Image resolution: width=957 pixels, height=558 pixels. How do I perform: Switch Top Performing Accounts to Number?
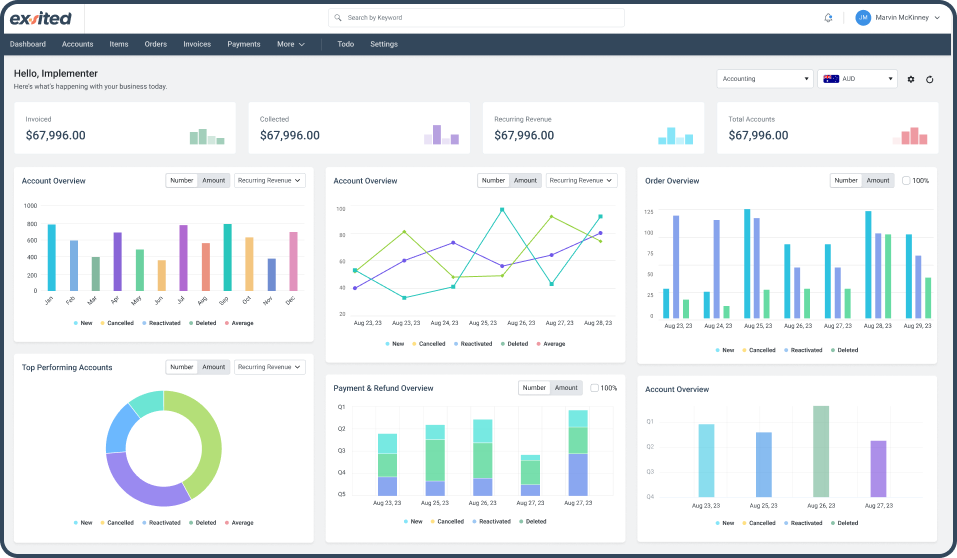pos(182,367)
